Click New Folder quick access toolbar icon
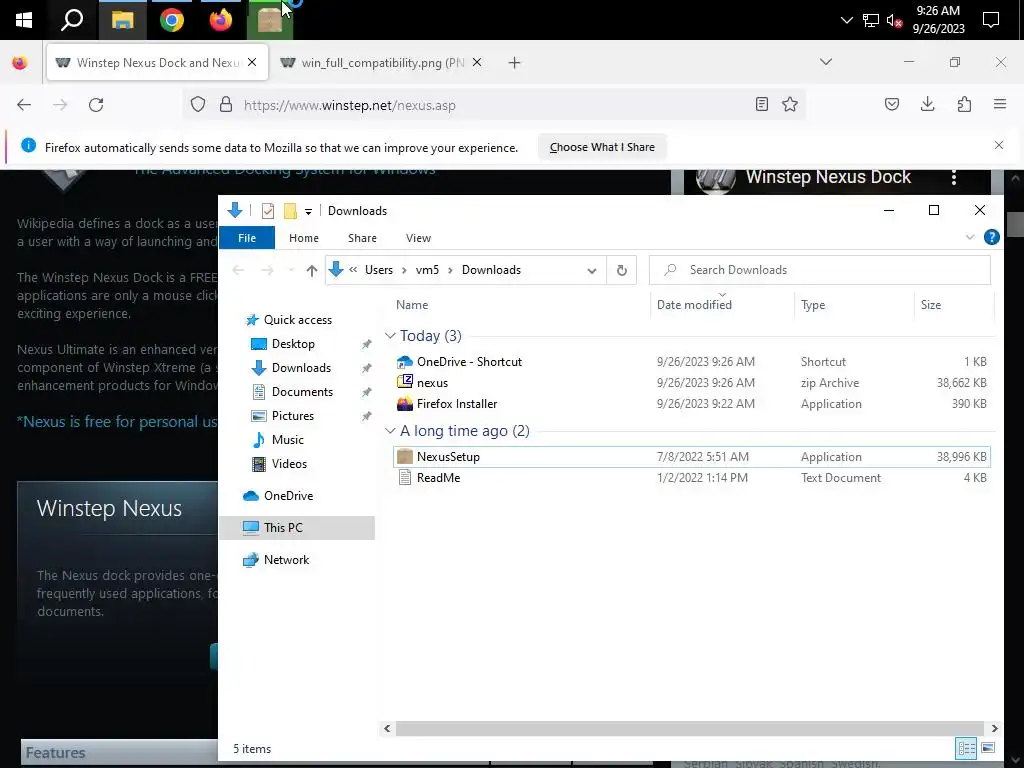Viewport: 1024px width, 768px height. pos(290,211)
